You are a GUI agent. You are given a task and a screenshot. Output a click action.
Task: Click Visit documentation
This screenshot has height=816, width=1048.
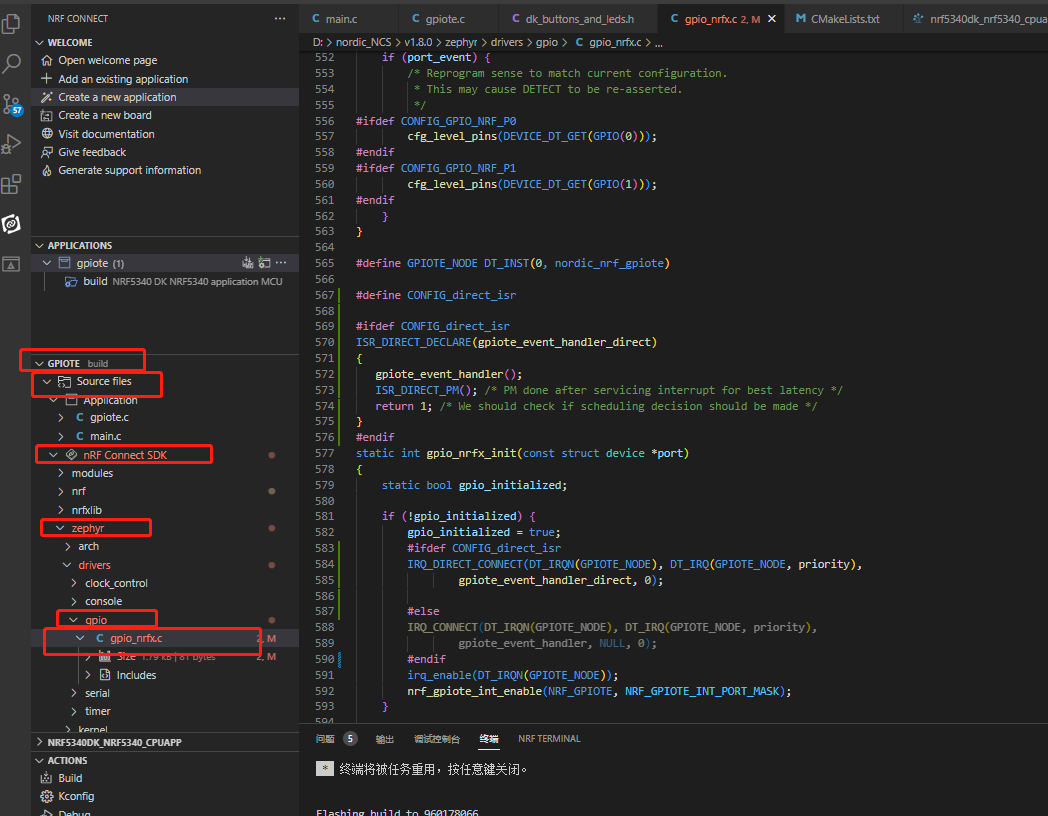pyautogui.click(x=106, y=134)
